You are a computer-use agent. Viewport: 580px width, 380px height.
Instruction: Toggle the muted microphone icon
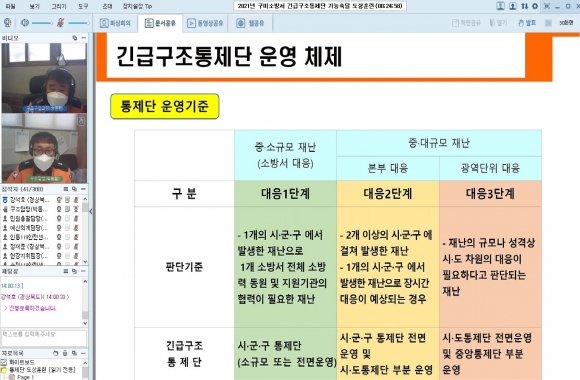point(60,23)
